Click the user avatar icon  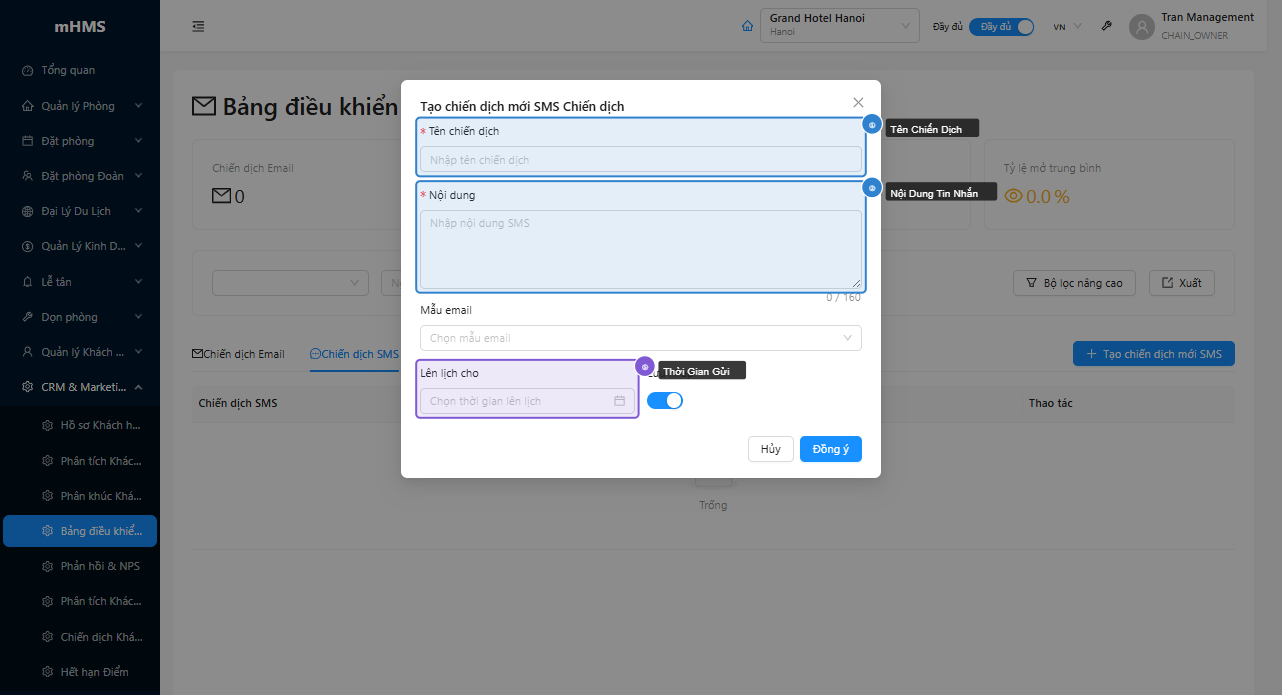click(x=1141, y=27)
